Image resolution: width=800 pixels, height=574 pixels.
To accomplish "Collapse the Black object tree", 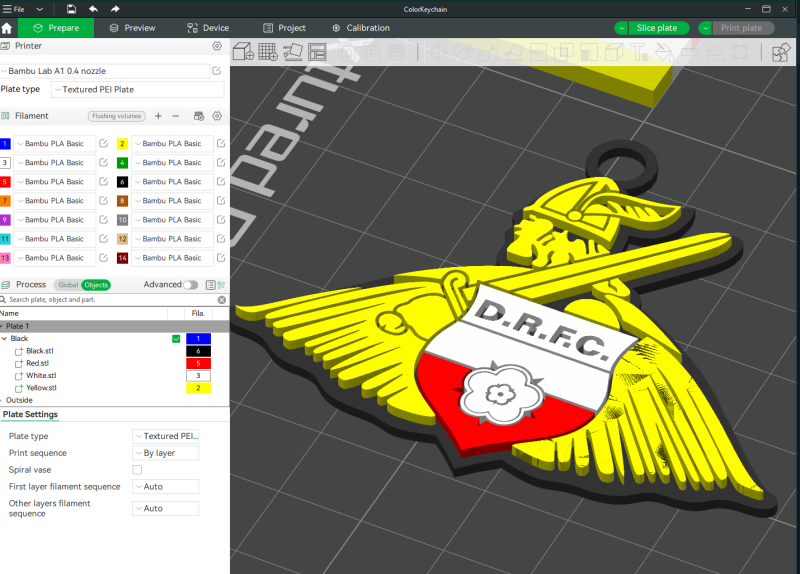I will pyautogui.click(x=5, y=338).
